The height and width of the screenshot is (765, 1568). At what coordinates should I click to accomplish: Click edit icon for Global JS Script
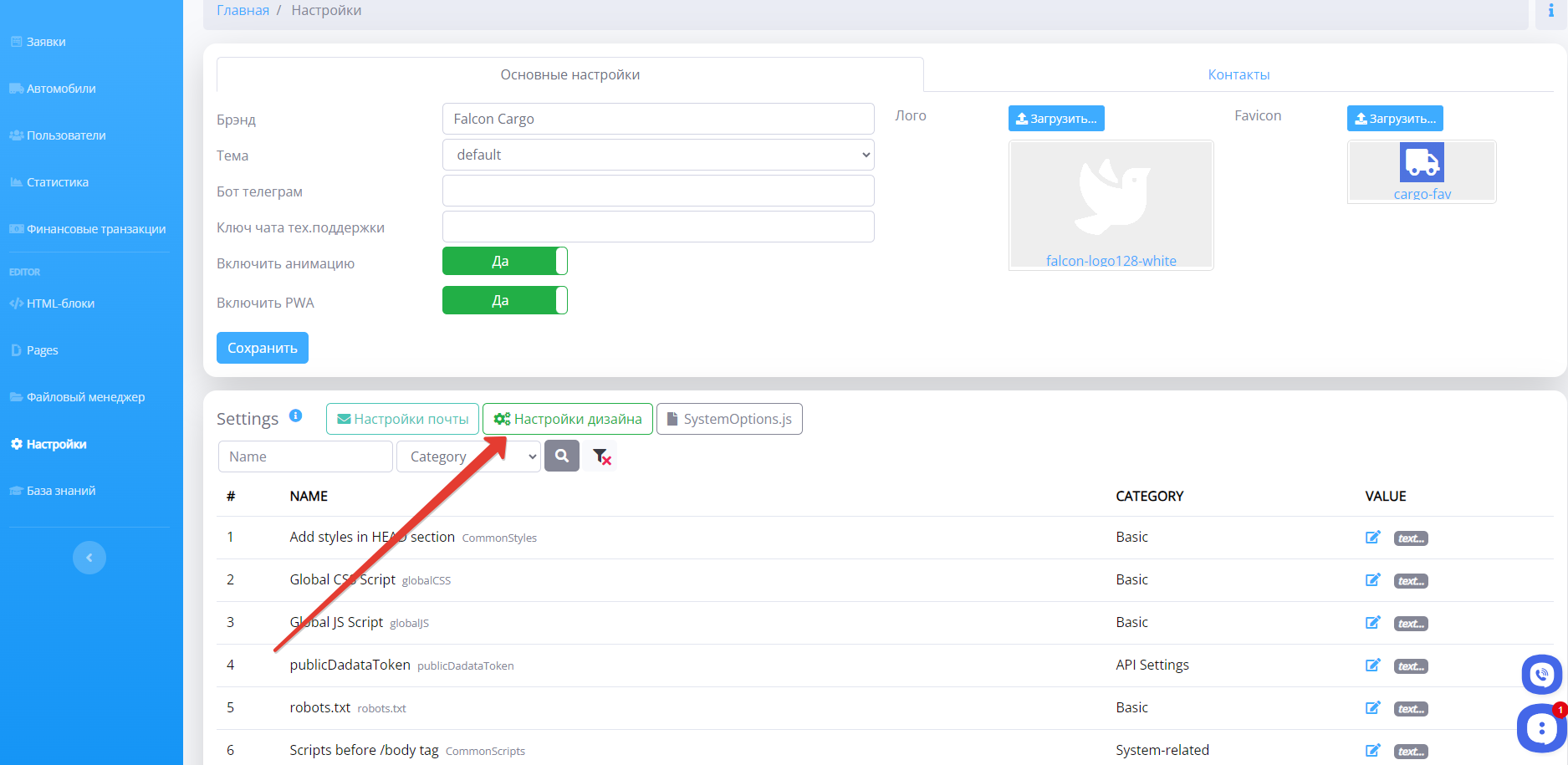[x=1372, y=623]
